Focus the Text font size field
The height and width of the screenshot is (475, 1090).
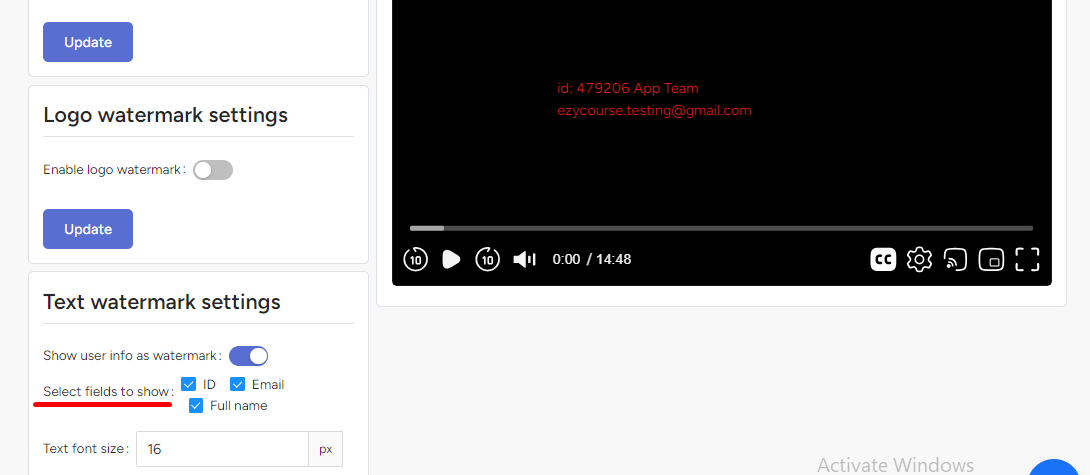click(x=222, y=449)
